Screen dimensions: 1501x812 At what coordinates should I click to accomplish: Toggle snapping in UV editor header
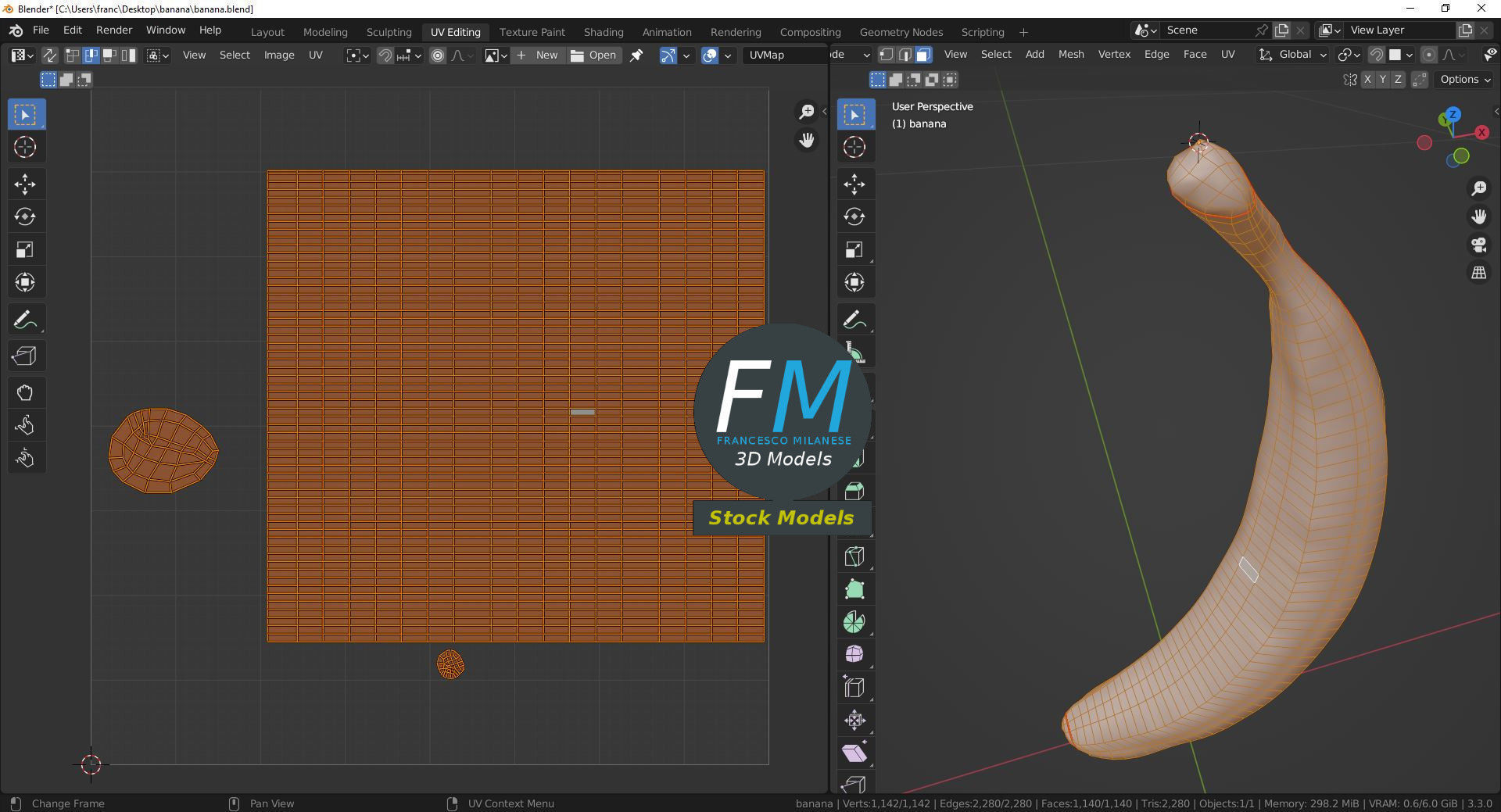click(385, 55)
